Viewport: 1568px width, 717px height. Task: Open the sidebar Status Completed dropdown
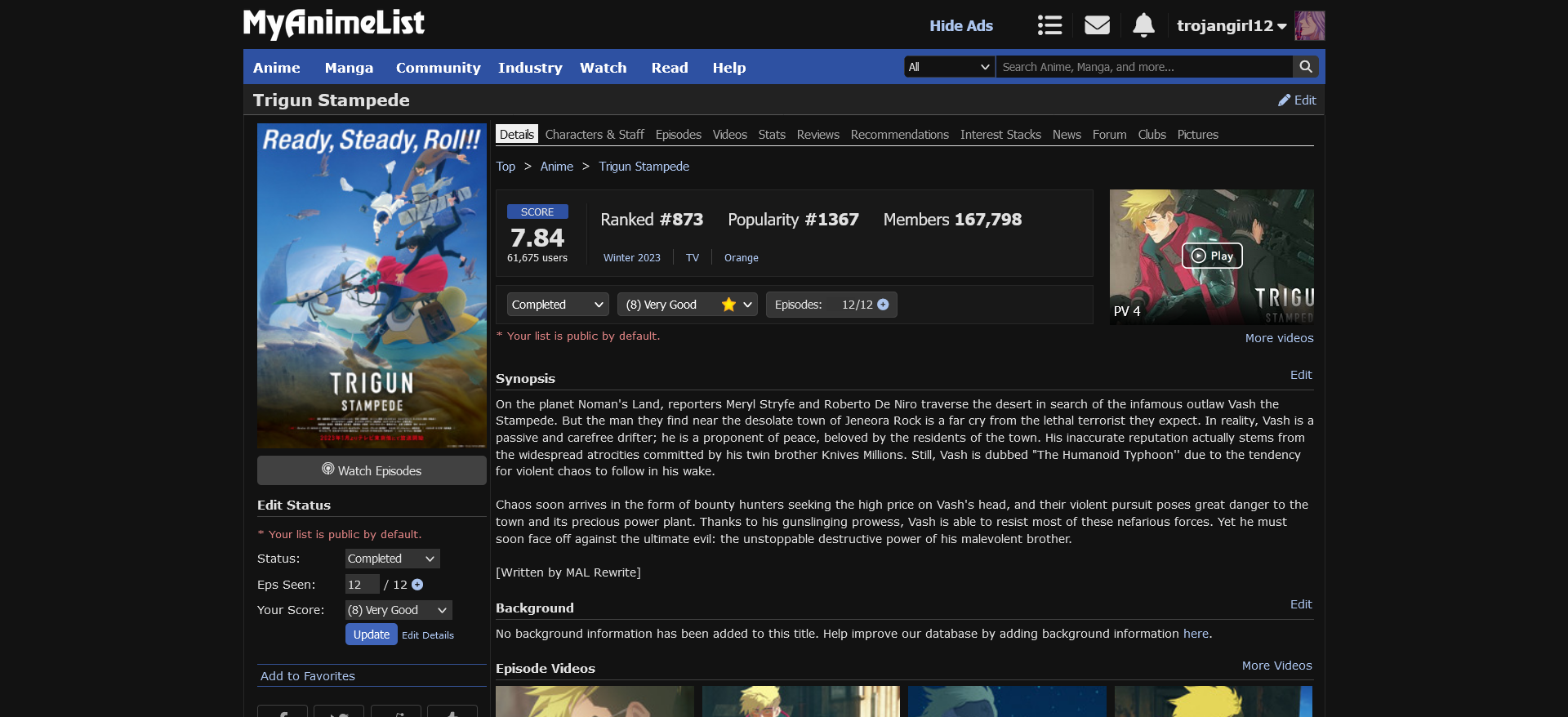392,559
